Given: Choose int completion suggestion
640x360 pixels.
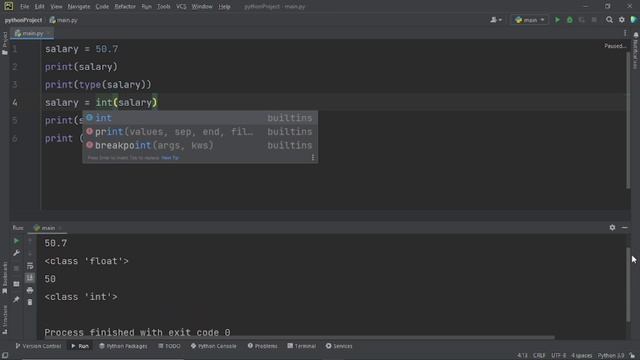Looking at the screenshot, I should 200,118.
